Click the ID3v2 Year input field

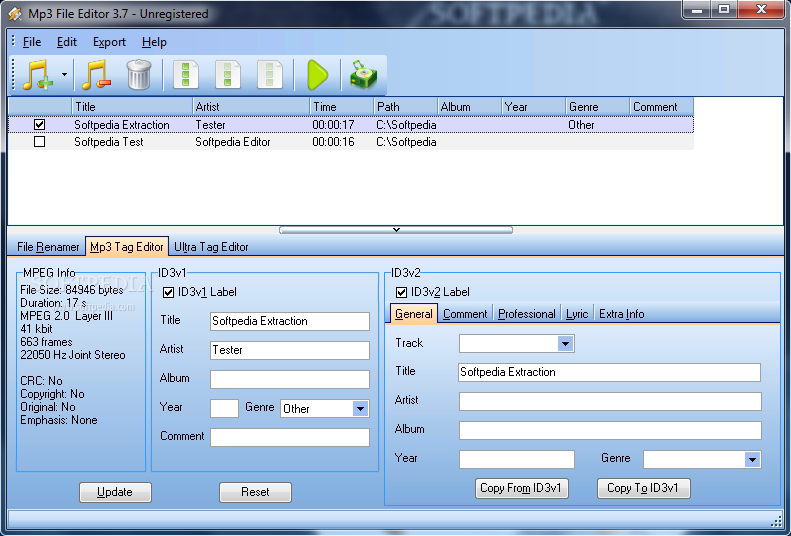tap(517, 460)
